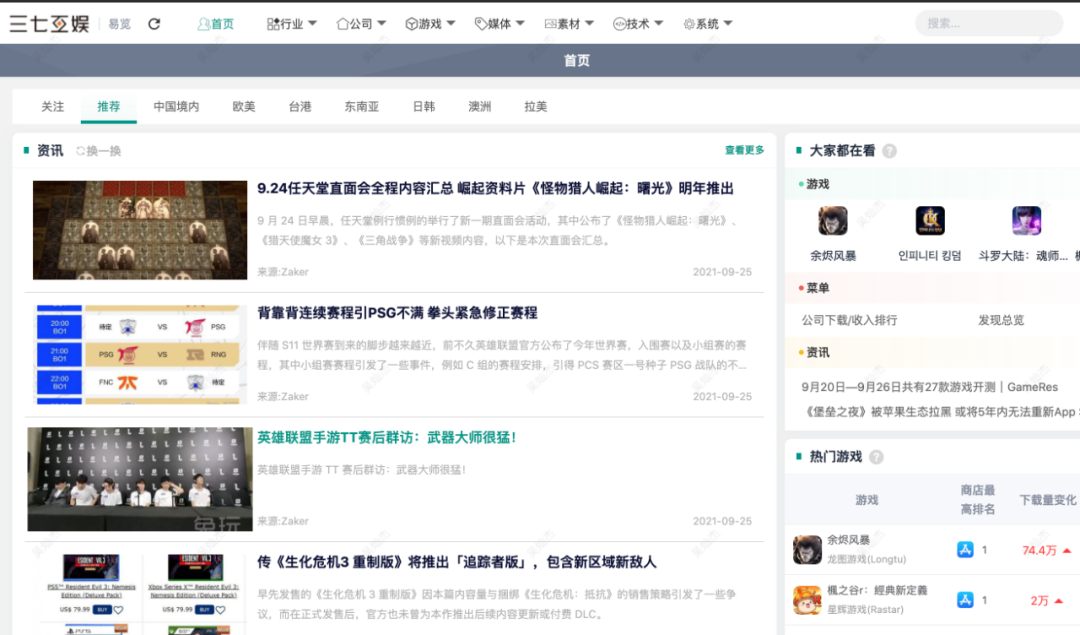This screenshot has height=635, width=1080.
Task: Switch to the 东南亚 tab
Action: tap(362, 107)
